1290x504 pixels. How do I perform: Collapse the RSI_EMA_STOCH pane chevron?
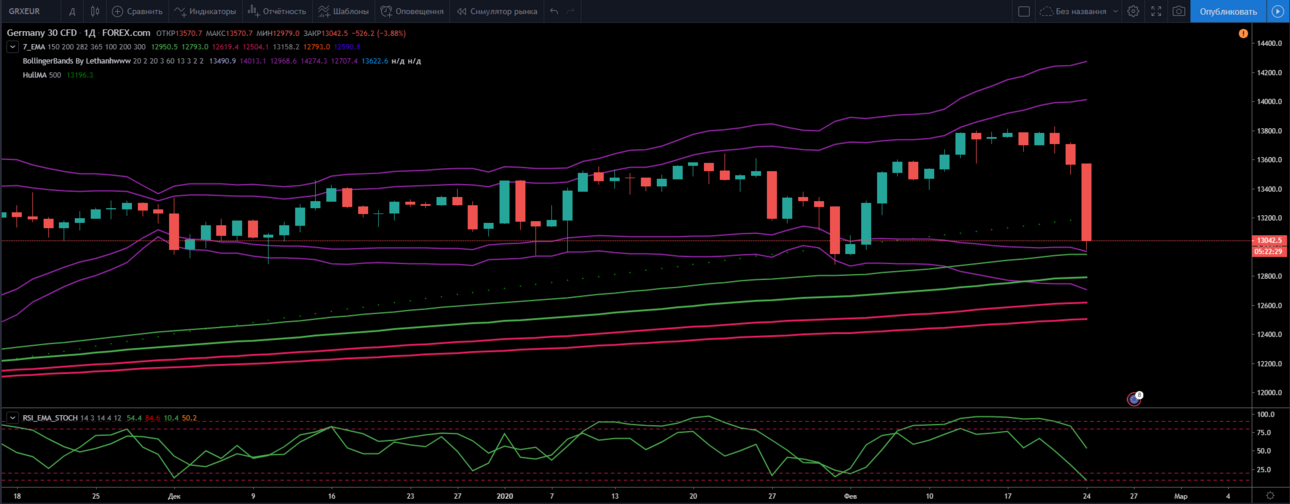pyautogui.click(x=12, y=416)
